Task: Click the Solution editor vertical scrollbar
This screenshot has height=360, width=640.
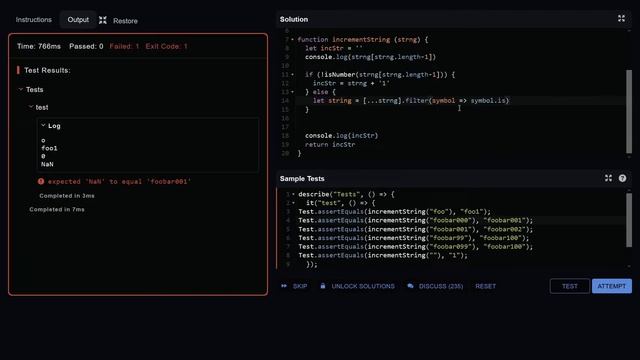Action: [x=629, y=111]
